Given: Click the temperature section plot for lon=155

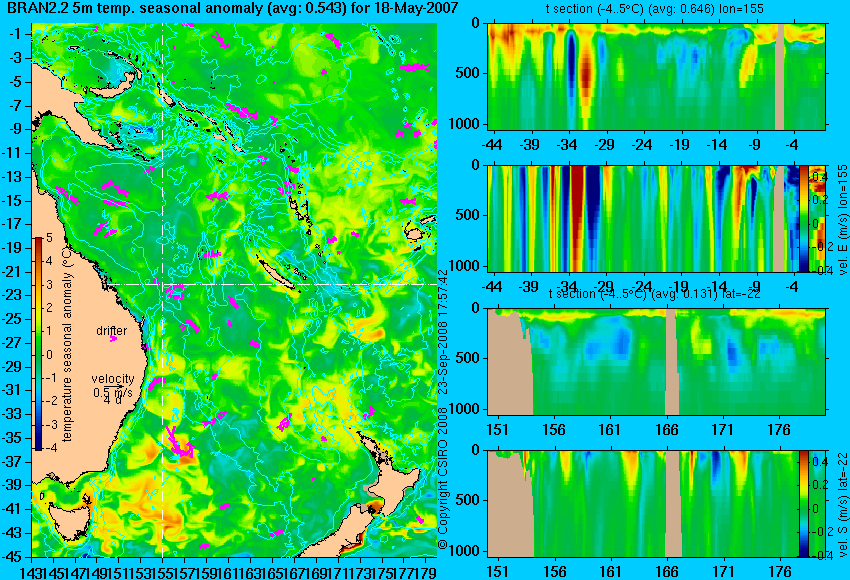Looking at the screenshot, I should point(656,76).
